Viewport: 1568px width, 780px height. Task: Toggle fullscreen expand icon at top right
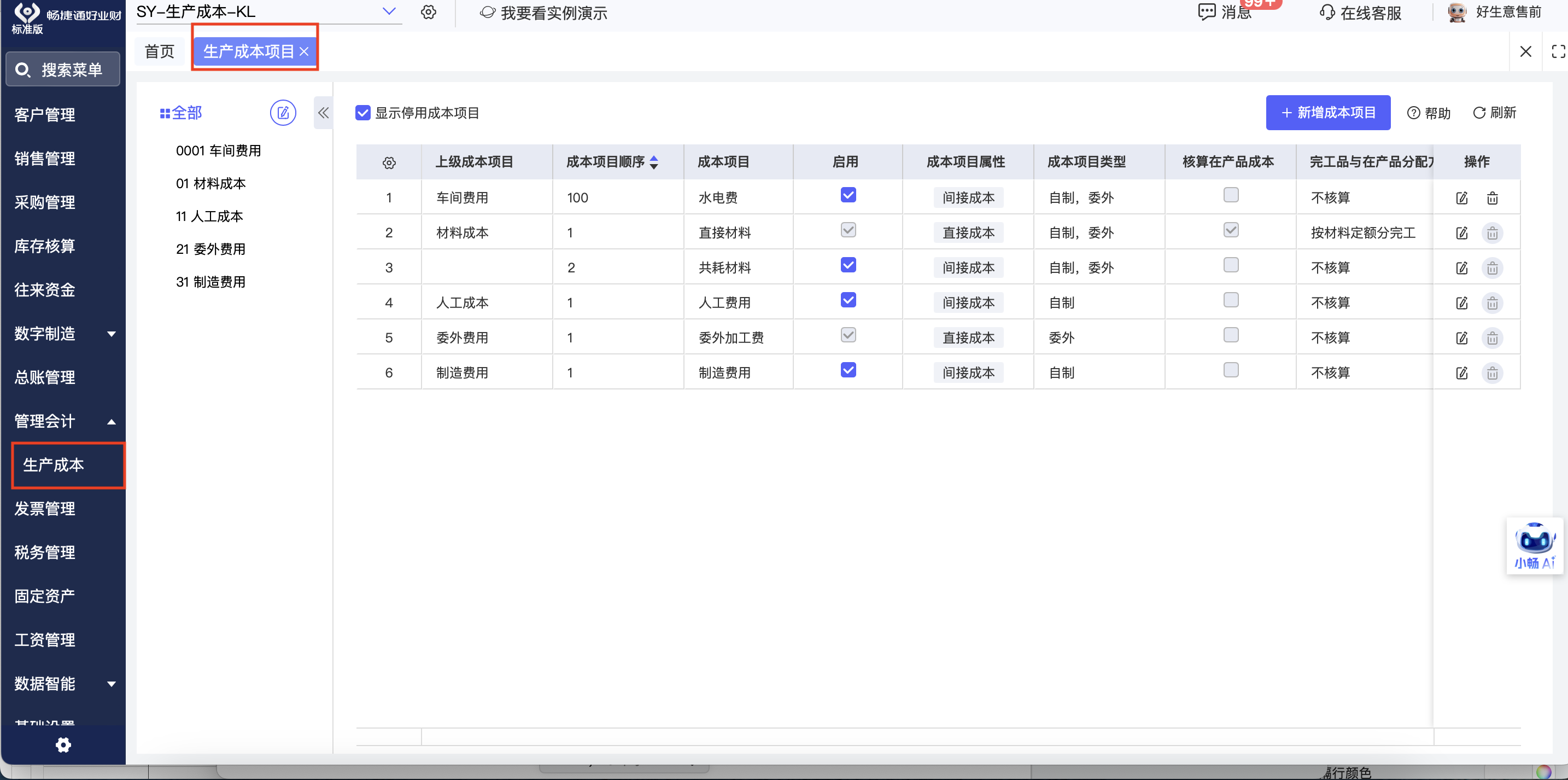[x=1558, y=52]
